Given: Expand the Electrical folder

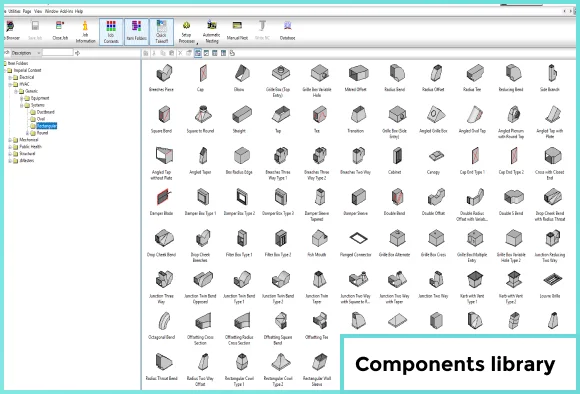Looking at the screenshot, I should click(x=10, y=77).
